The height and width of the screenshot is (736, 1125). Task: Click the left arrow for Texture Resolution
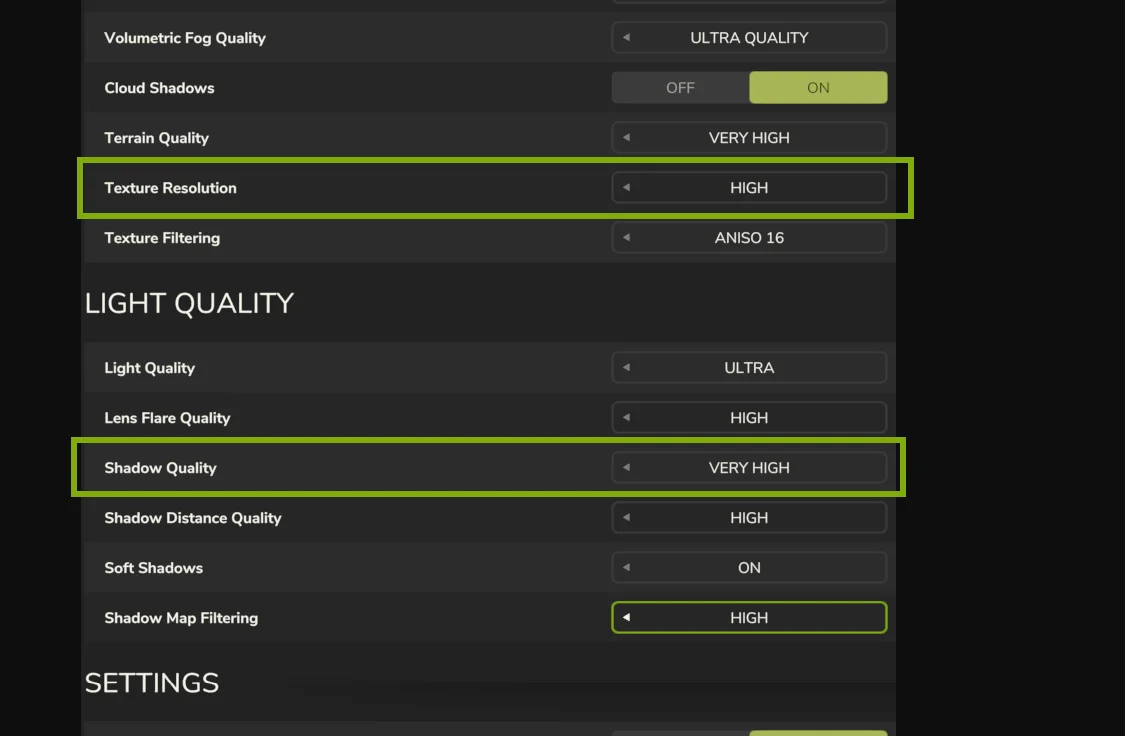[626, 188]
